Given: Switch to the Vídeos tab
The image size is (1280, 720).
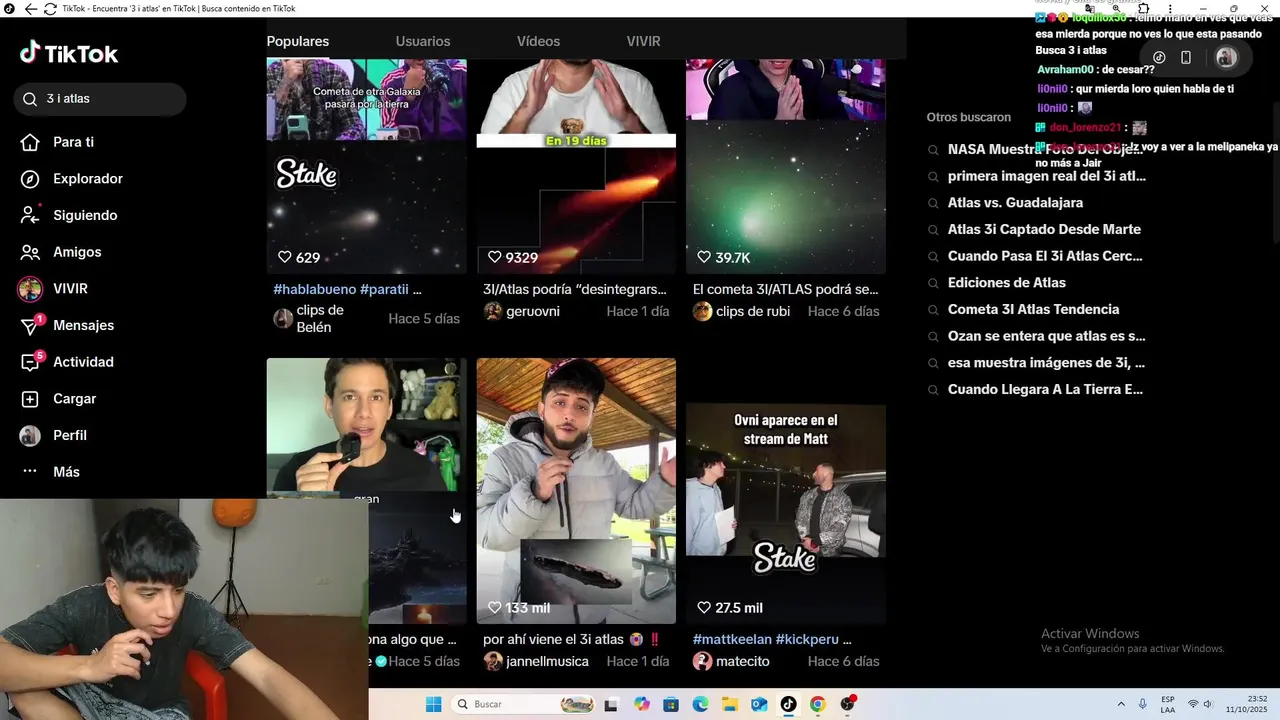Looking at the screenshot, I should click(538, 41).
